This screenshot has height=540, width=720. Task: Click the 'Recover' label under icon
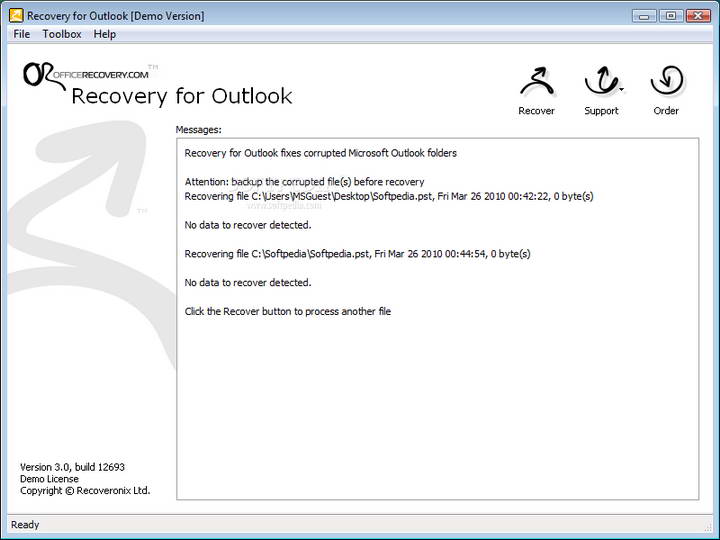coord(536,111)
